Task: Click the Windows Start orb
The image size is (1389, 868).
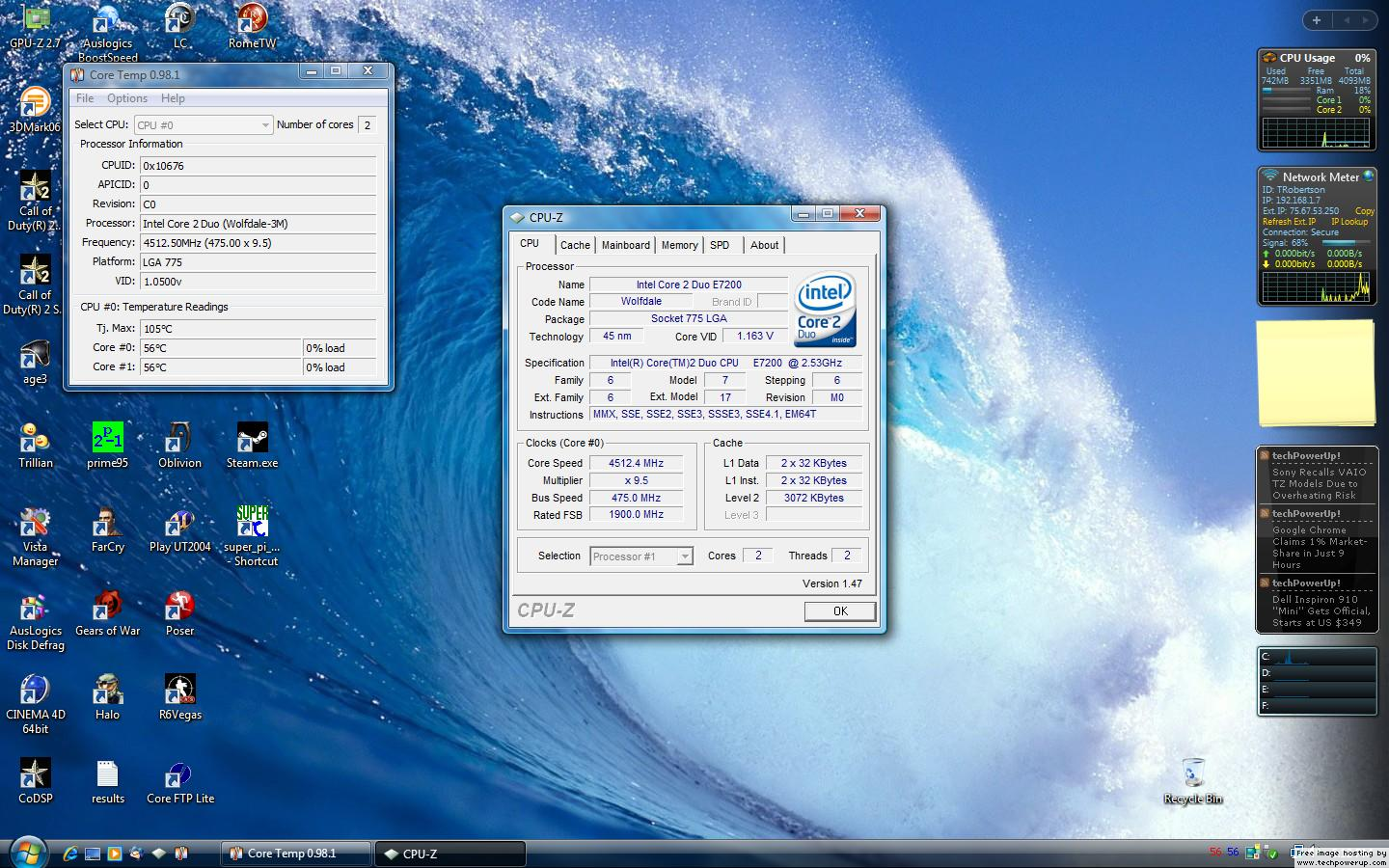Action: pyautogui.click(x=28, y=854)
